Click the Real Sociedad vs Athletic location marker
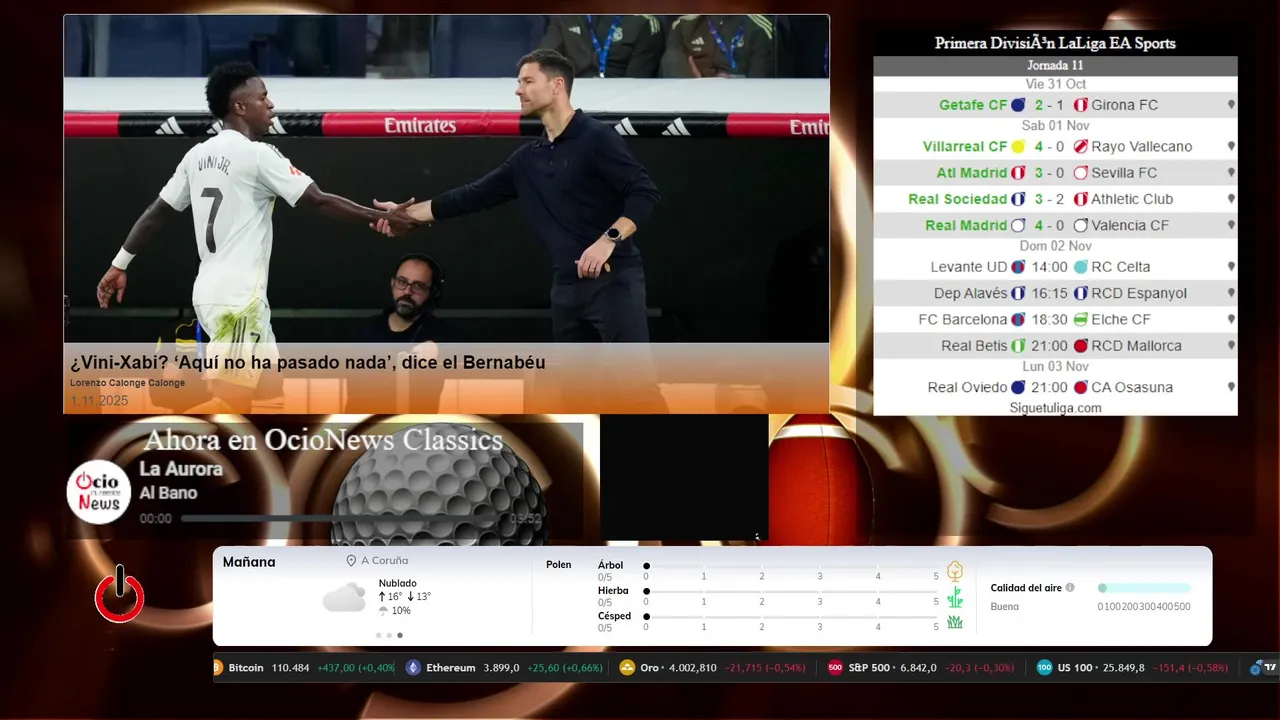The width and height of the screenshot is (1280, 720). click(x=1231, y=199)
